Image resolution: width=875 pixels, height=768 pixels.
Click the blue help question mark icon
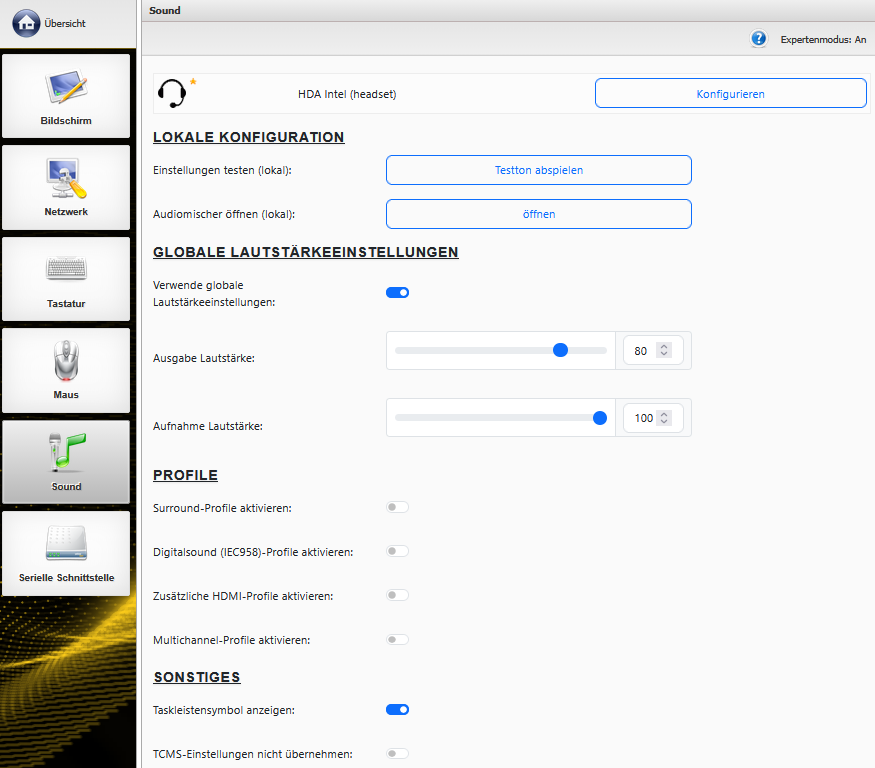click(x=759, y=39)
